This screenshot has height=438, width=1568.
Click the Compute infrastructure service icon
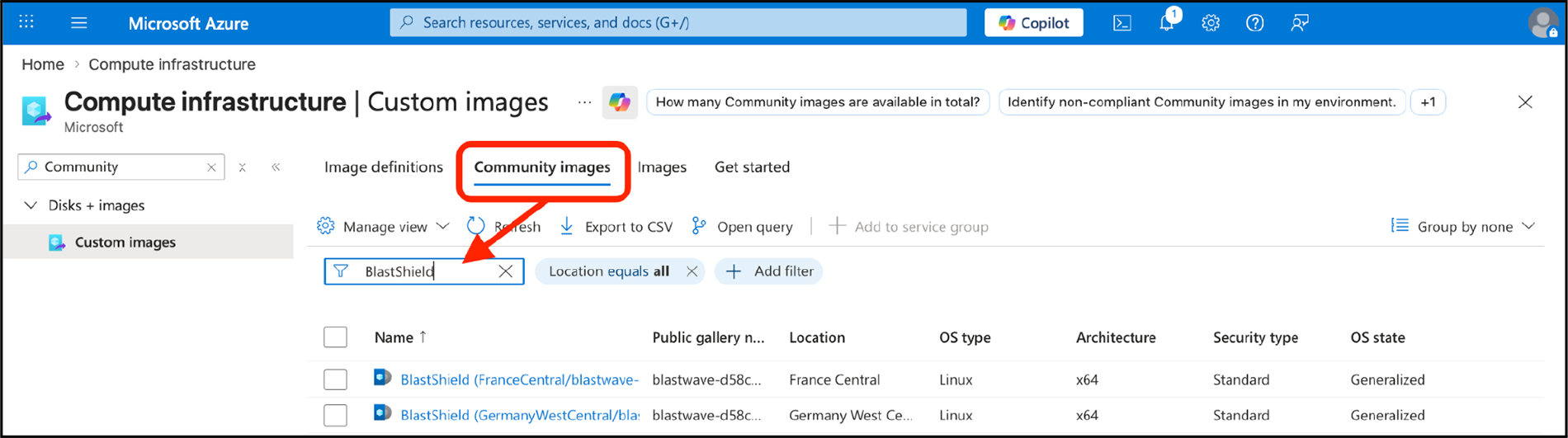(x=36, y=111)
